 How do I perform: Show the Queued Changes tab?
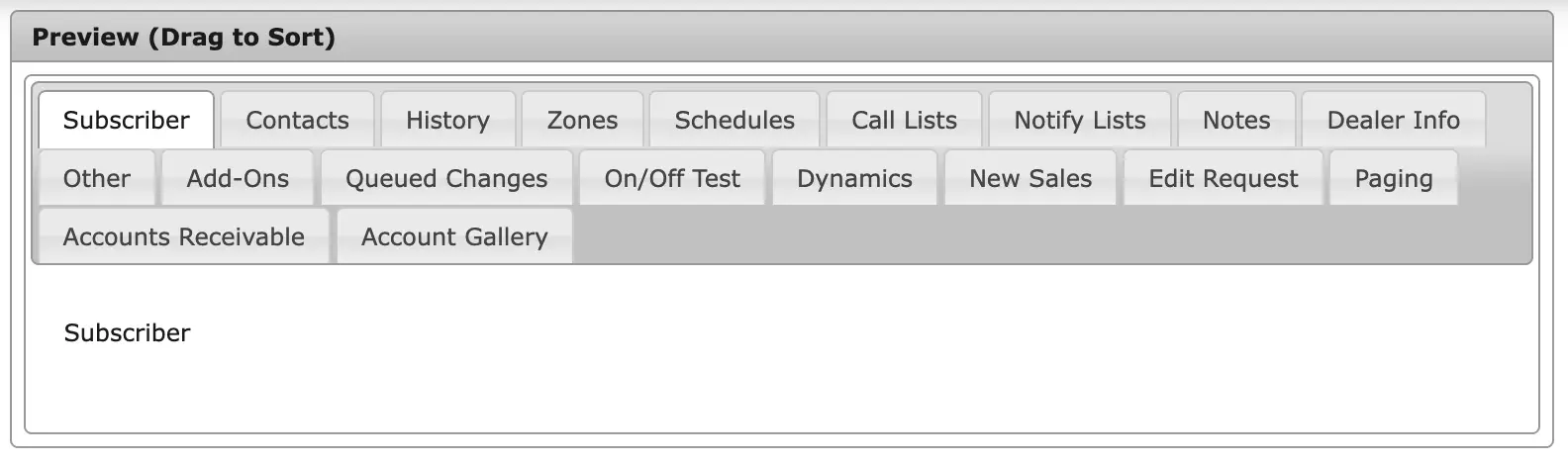[446, 178]
